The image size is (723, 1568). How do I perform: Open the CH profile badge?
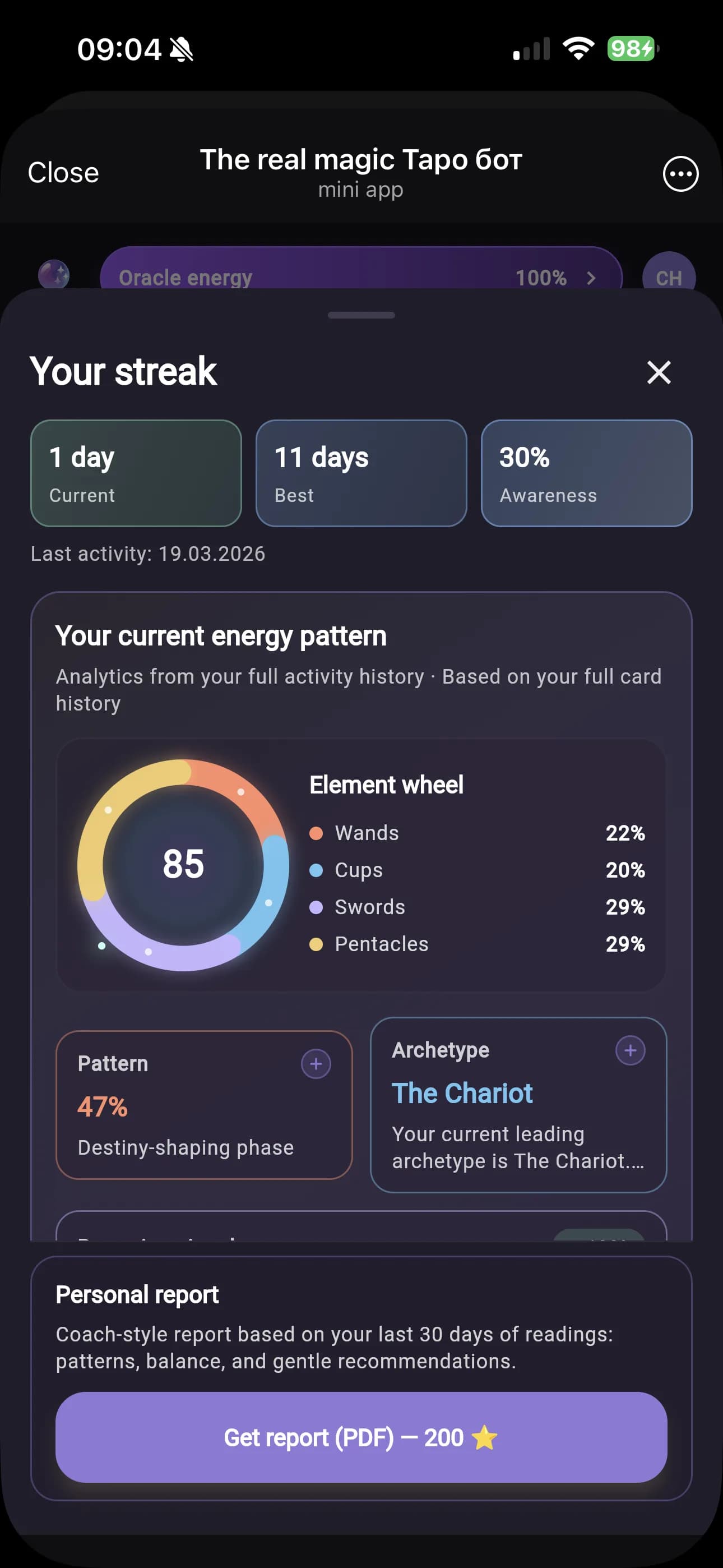(668, 277)
